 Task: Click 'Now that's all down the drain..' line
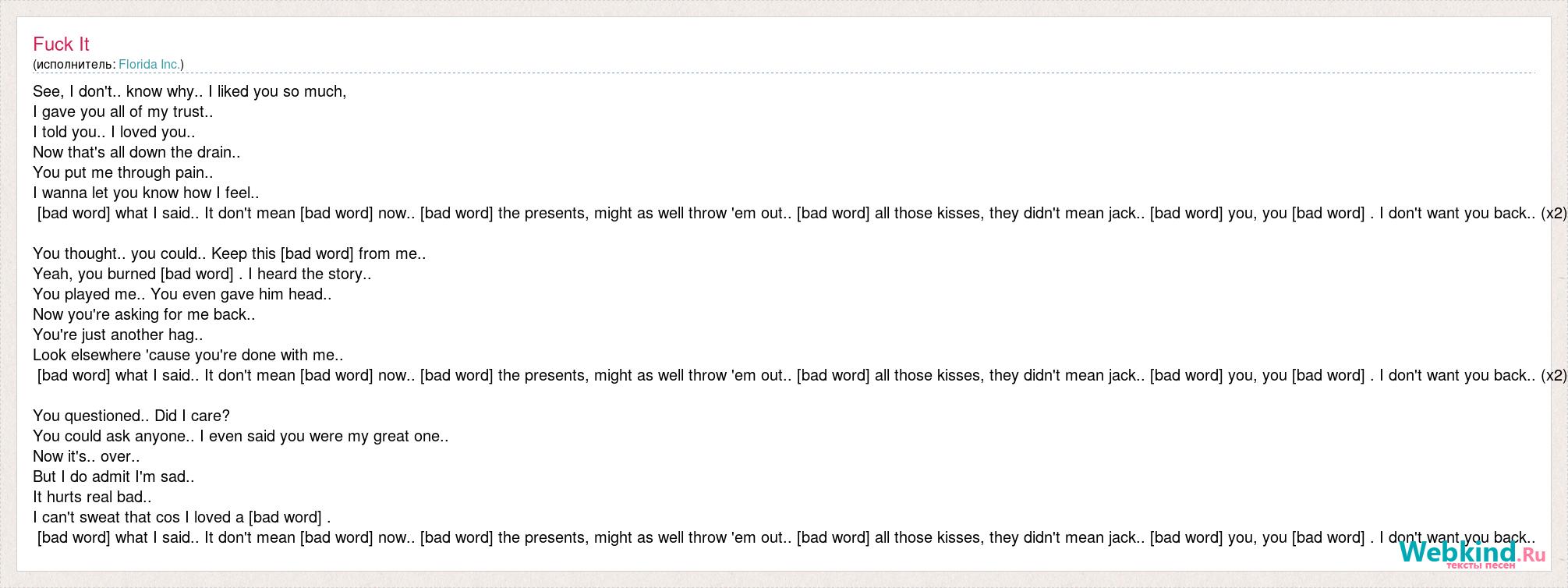(136, 152)
